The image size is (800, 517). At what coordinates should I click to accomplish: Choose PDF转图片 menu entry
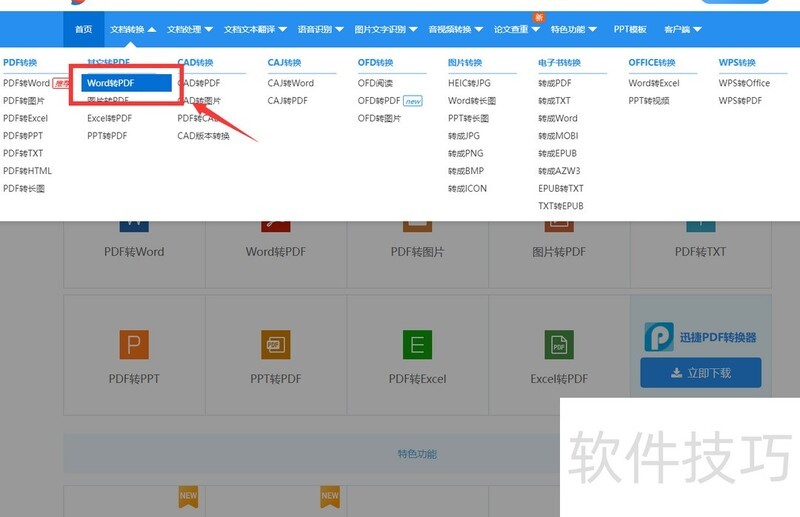point(23,101)
